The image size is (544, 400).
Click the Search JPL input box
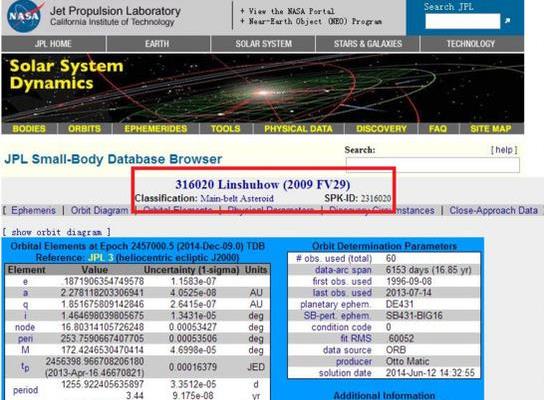tap(463, 21)
